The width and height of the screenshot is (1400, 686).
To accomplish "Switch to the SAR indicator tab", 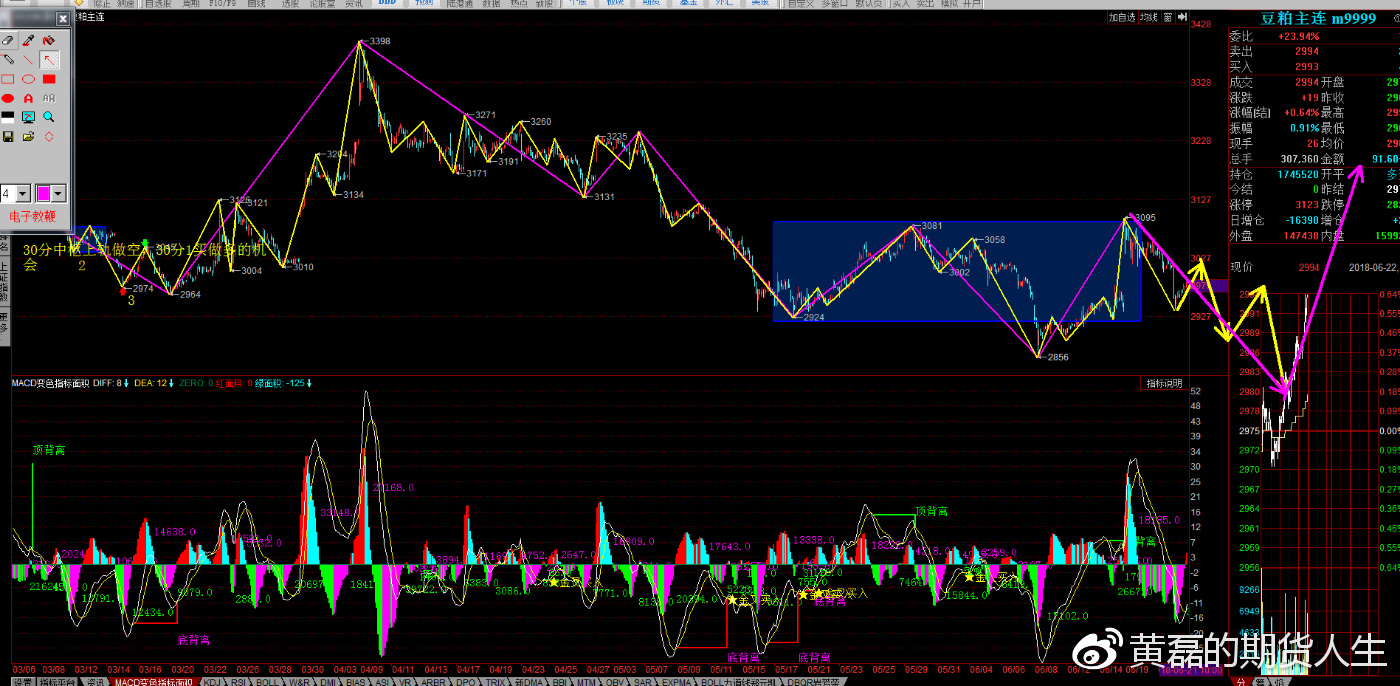I will (x=642, y=681).
